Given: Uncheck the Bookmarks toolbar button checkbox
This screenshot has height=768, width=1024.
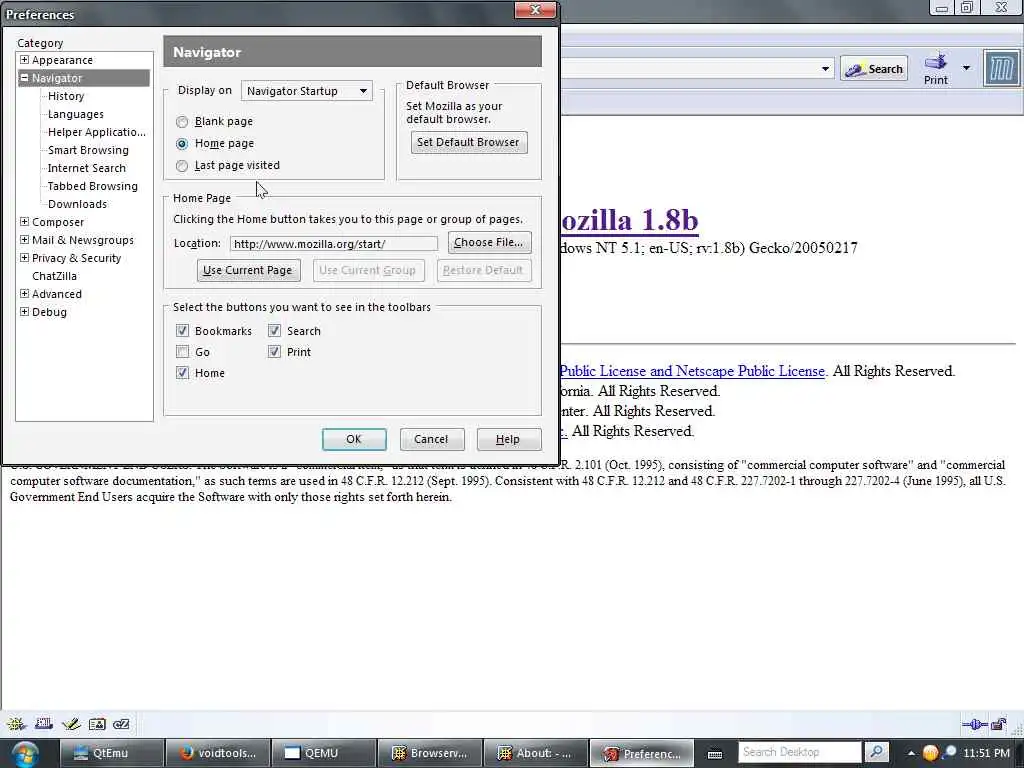Looking at the screenshot, I should (182, 331).
